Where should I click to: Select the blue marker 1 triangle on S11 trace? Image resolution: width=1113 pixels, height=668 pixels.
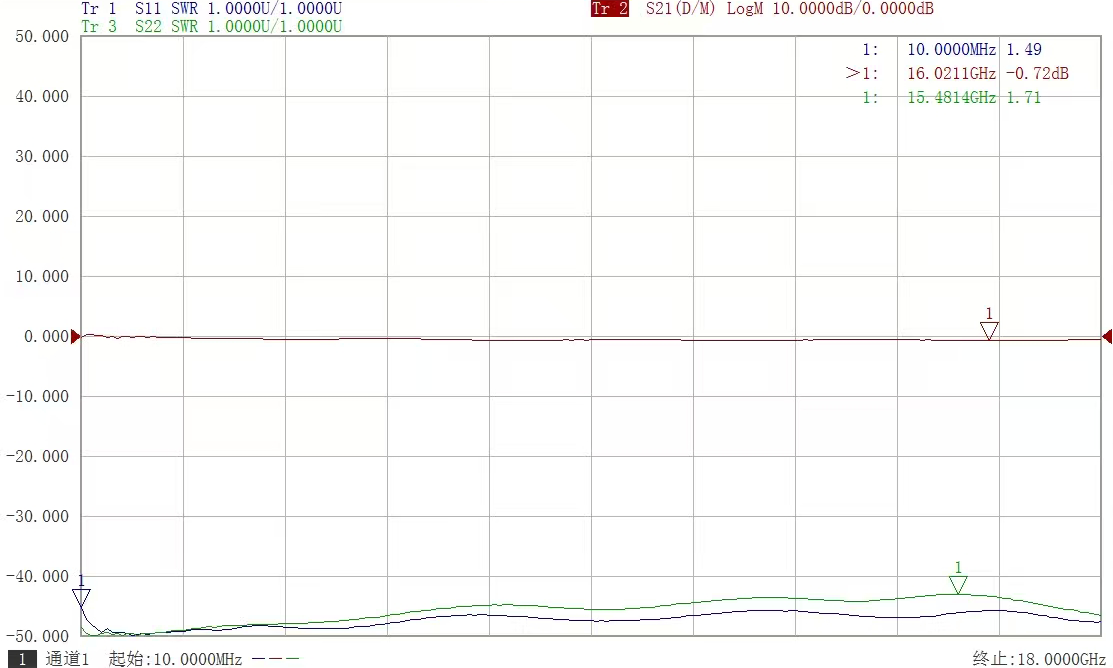click(x=81, y=597)
